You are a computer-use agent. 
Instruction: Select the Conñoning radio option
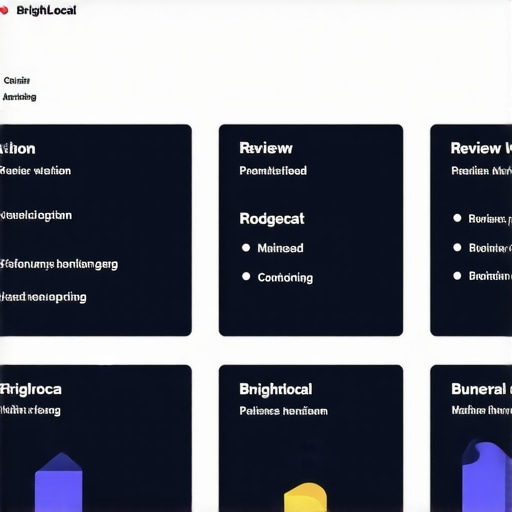[246, 276]
